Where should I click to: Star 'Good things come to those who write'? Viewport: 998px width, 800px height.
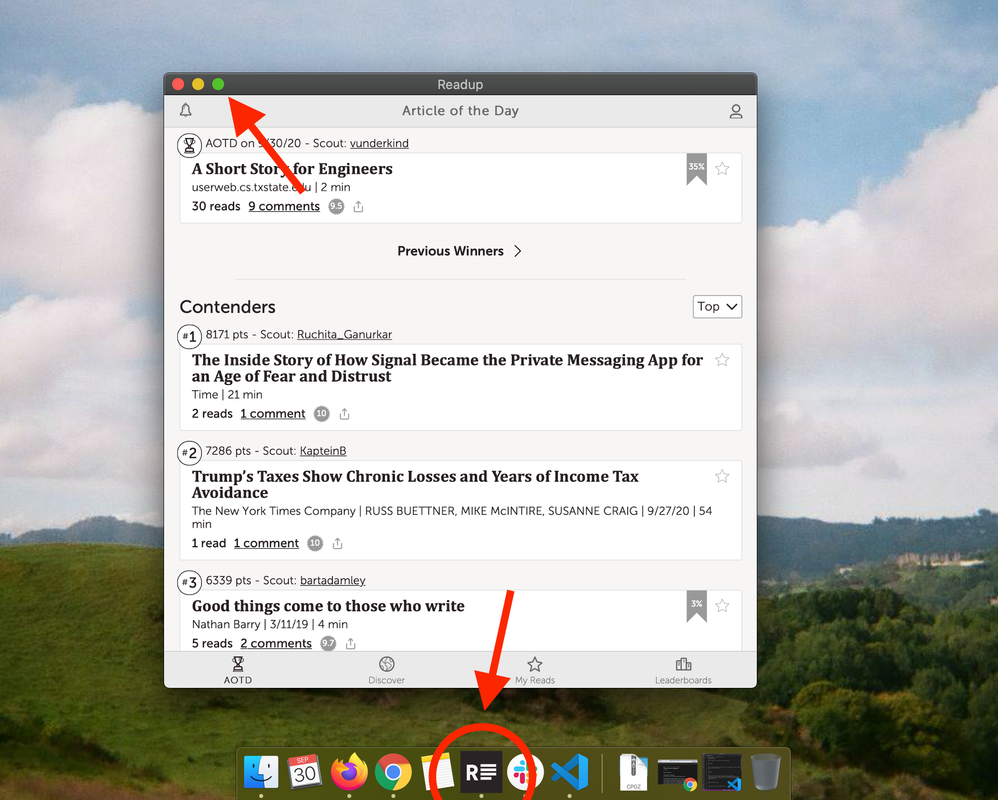coord(722,606)
